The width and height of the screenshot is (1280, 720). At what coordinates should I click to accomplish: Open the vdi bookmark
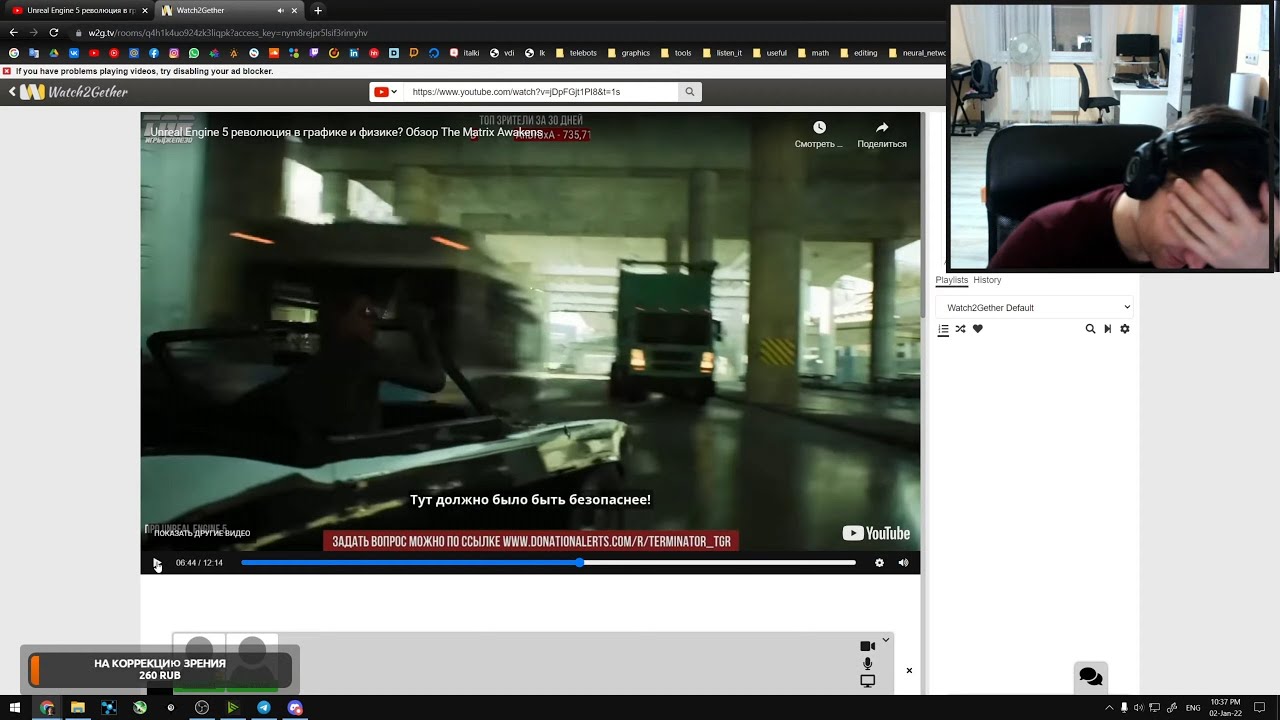click(502, 53)
